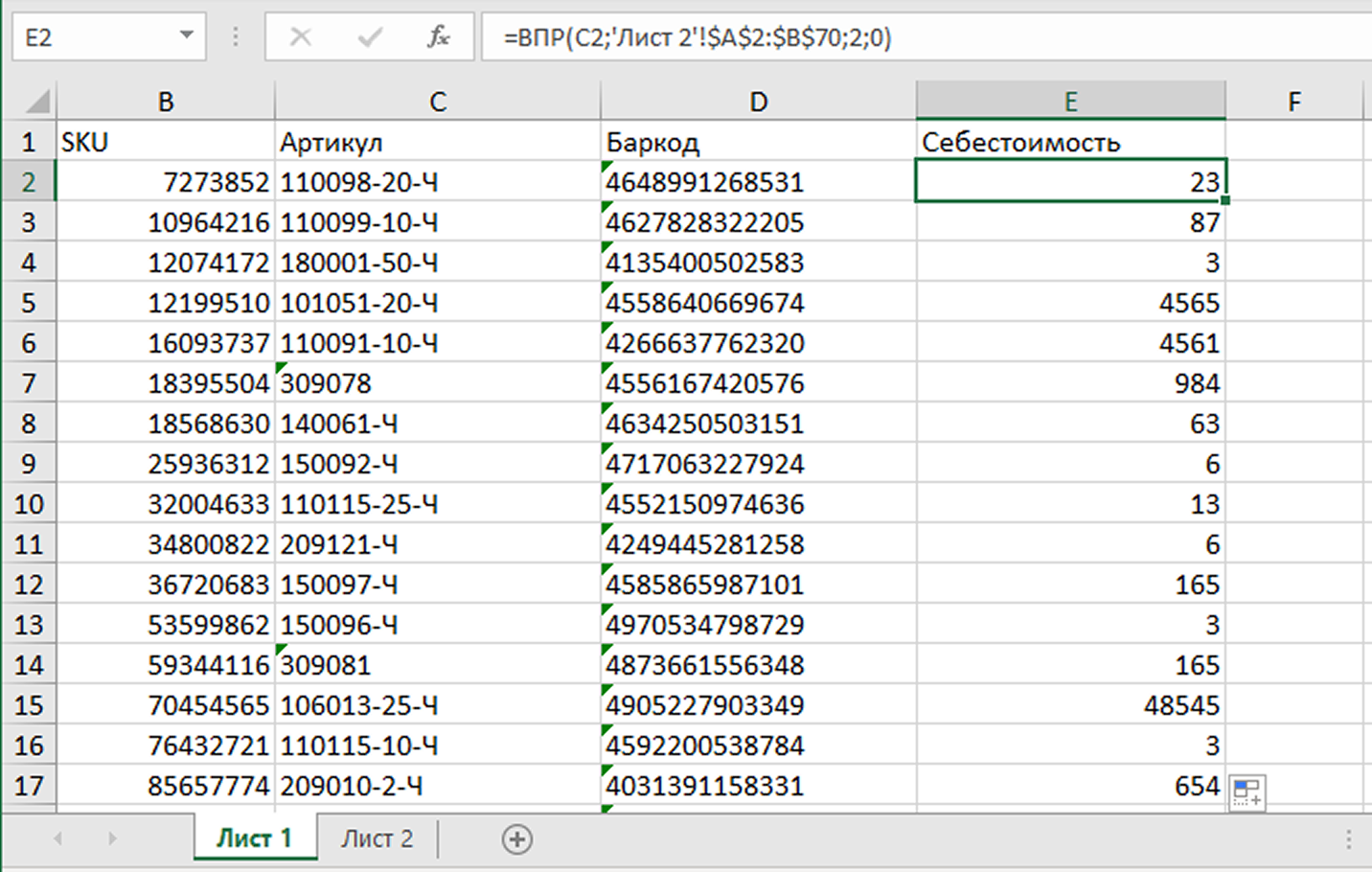The height and width of the screenshot is (872, 1372).
Task: Click the Enter checkmark formula icon
Action: [x=369, y=37]
